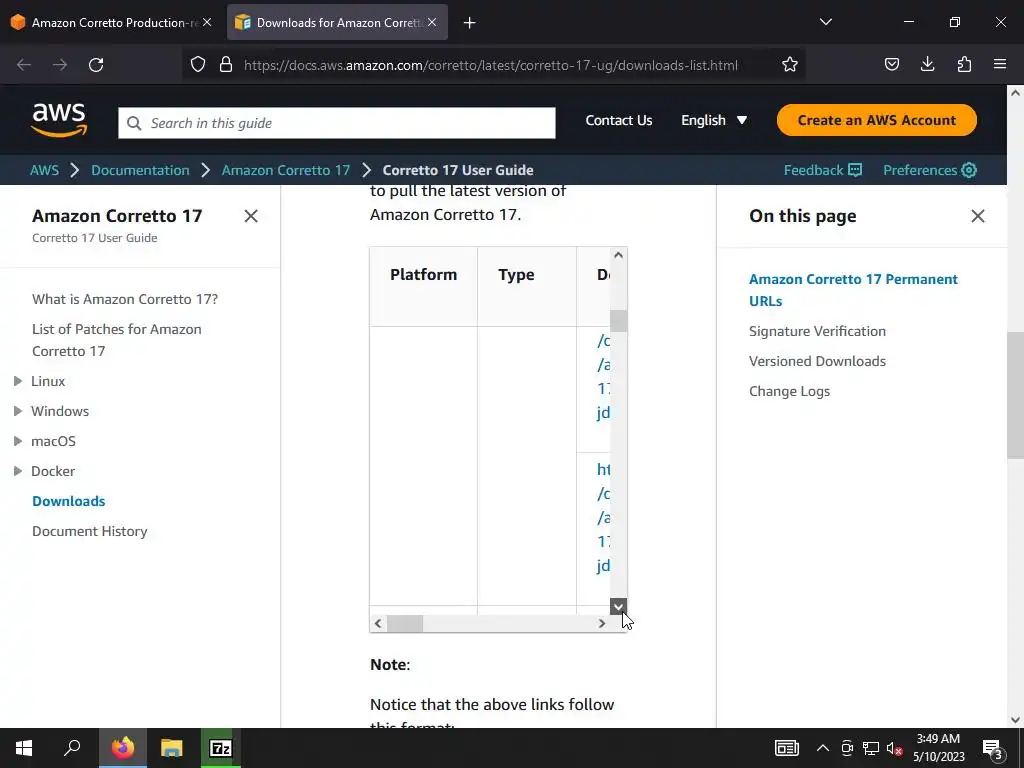
Task: Open the notification center icon
Action: (x=992, y=748)
